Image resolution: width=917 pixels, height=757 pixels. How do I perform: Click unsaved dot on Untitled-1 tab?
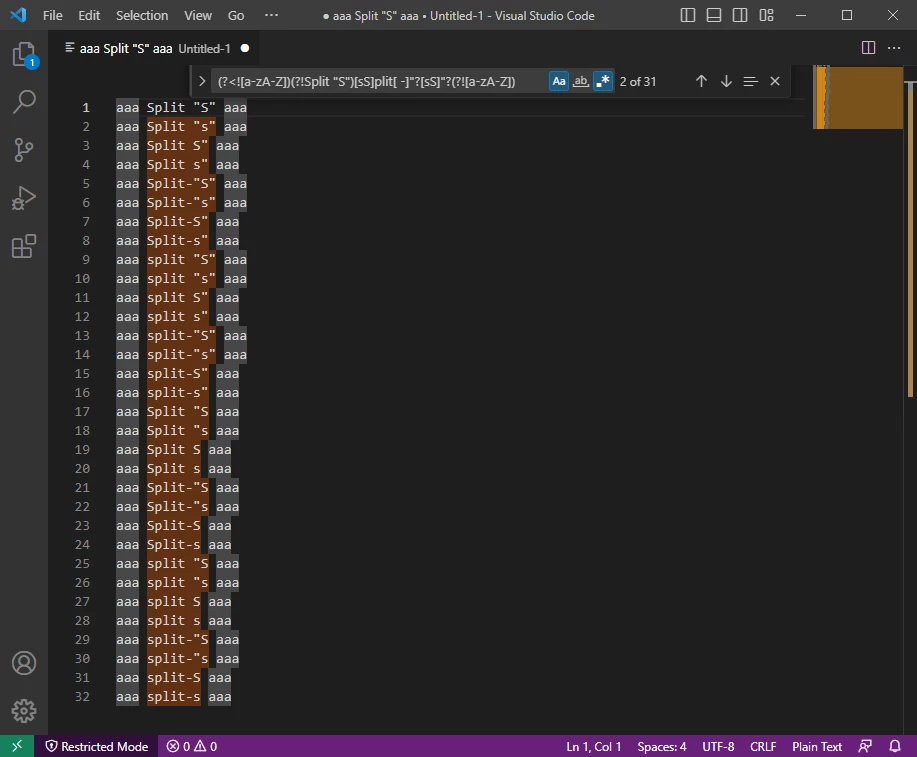point(245,49)
